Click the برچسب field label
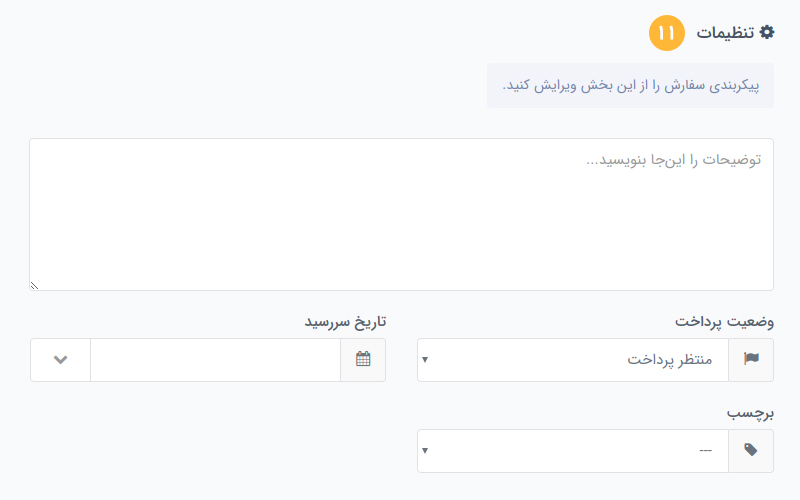 pos(751,413)
